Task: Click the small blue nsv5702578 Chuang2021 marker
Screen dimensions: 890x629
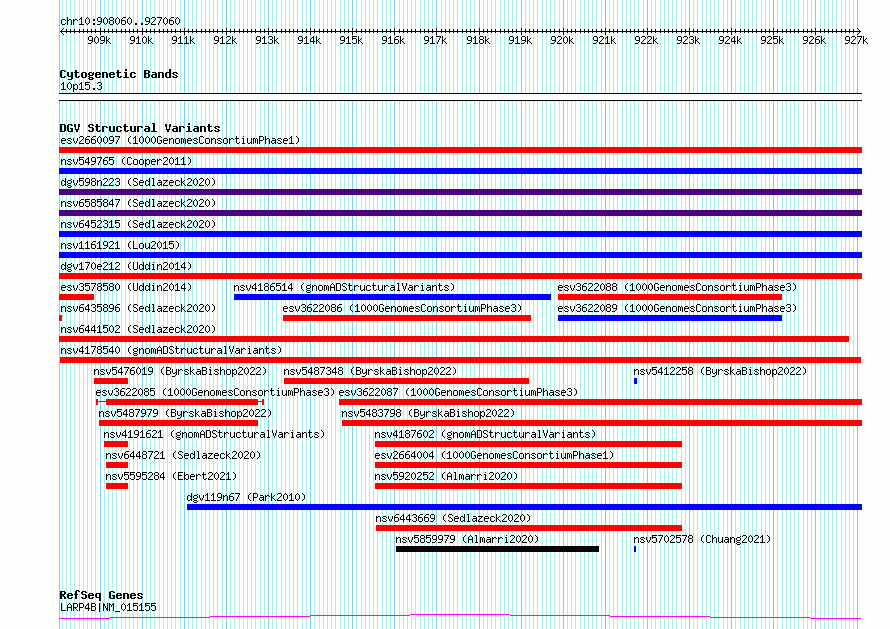Action: [635, 549]
